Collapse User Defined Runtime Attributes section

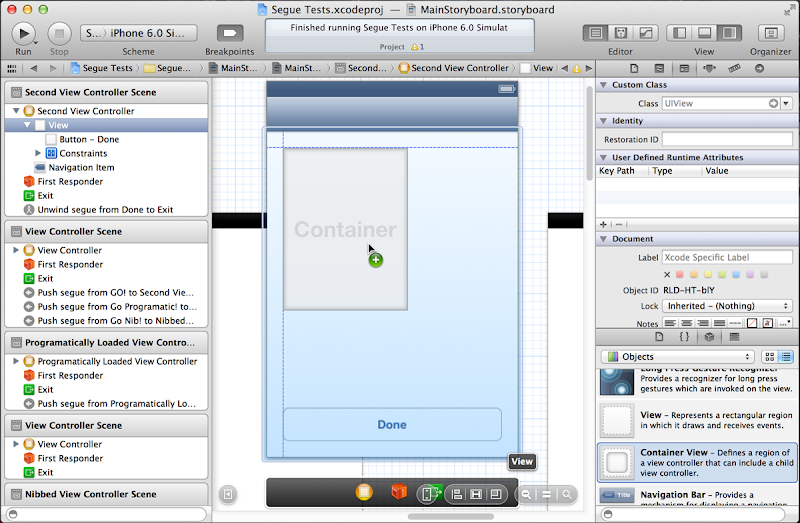pos(603,158)
